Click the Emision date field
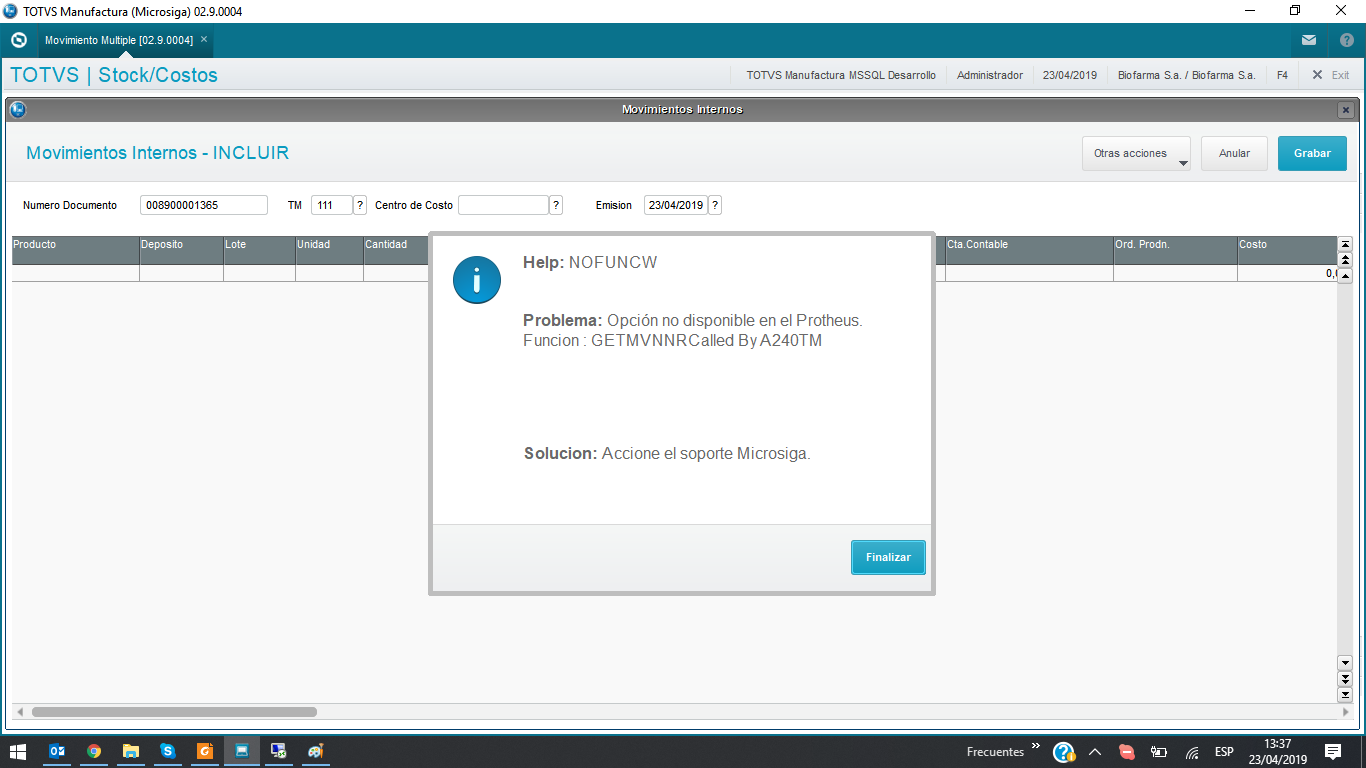 coord(676,205)
